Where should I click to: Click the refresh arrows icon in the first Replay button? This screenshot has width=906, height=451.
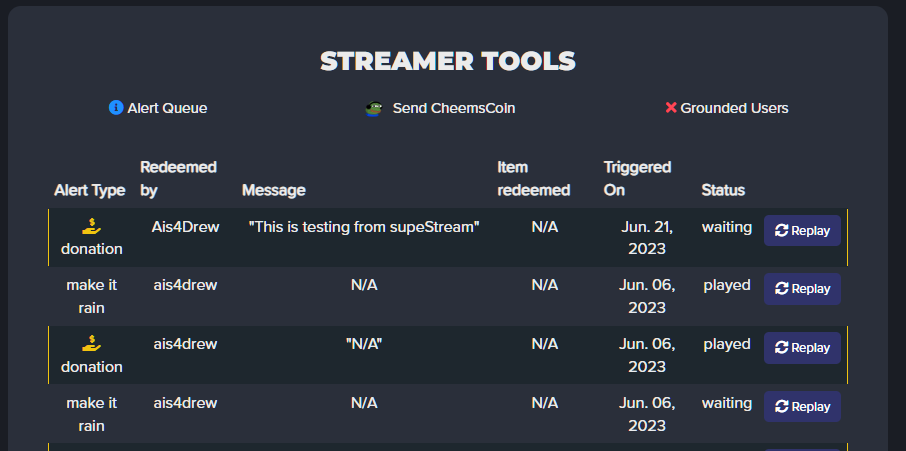tap(781, 230)
